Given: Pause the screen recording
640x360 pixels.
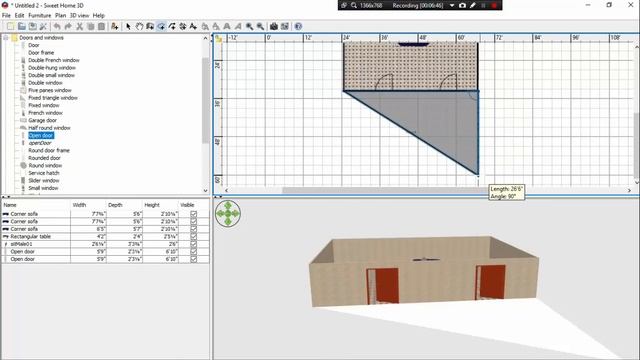Looking at the screenshot, I should pyautogui.click(x=483, y=5).
